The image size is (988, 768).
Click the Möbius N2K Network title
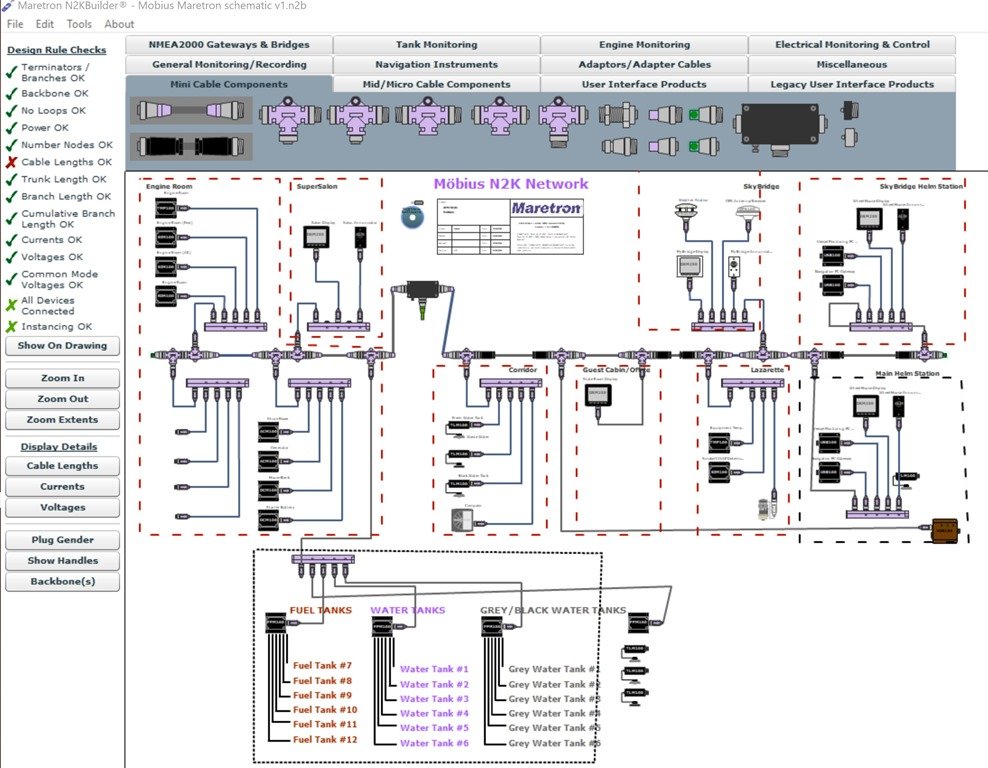(x=511, y=184)
